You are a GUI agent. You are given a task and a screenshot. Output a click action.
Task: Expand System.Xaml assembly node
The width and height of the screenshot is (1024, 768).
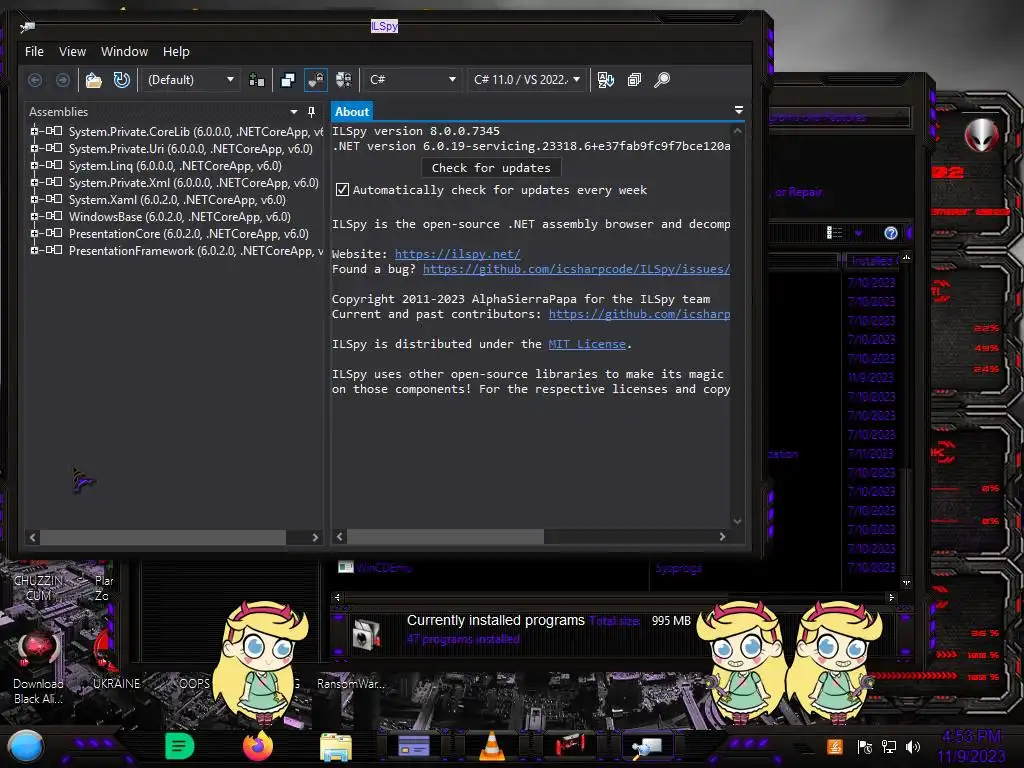point(34,199)
